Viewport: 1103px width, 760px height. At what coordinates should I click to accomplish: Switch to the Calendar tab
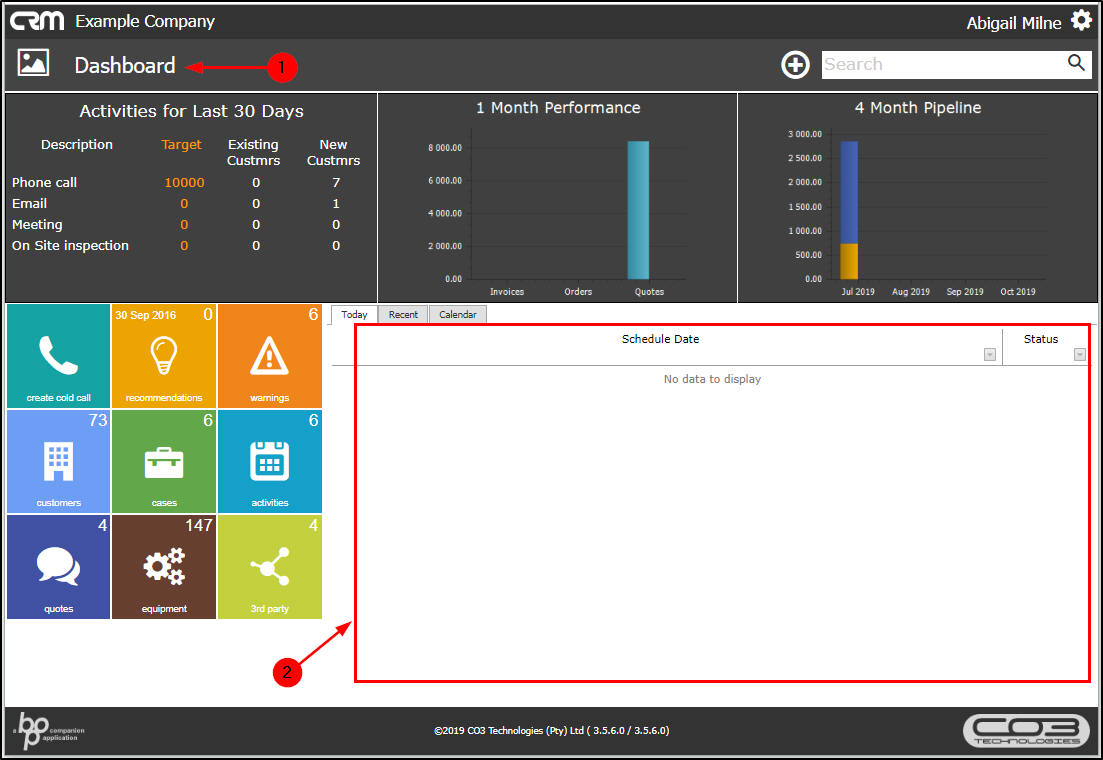point(457,315)
